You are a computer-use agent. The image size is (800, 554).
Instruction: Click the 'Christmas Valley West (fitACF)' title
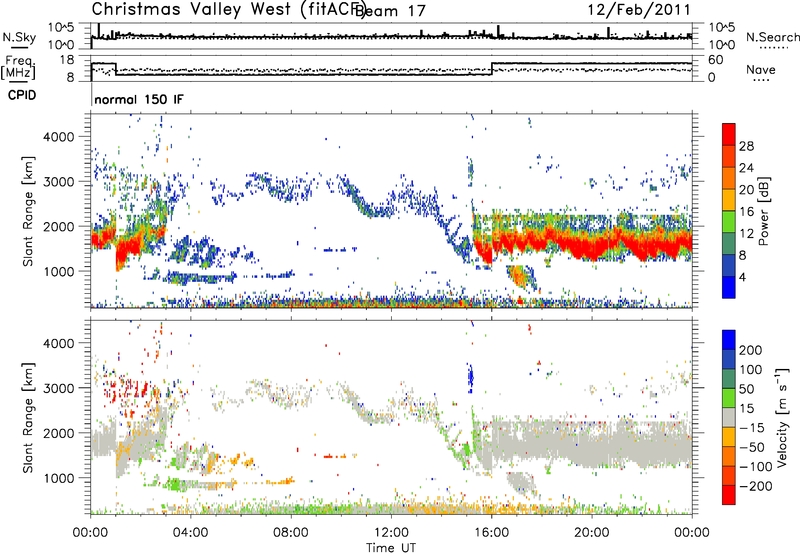[229, 9]
